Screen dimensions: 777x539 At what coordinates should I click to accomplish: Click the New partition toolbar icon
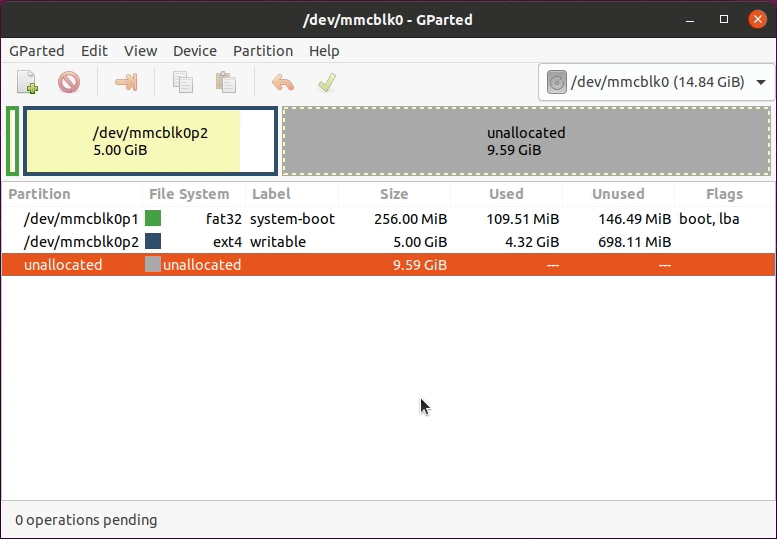(27, 82)
